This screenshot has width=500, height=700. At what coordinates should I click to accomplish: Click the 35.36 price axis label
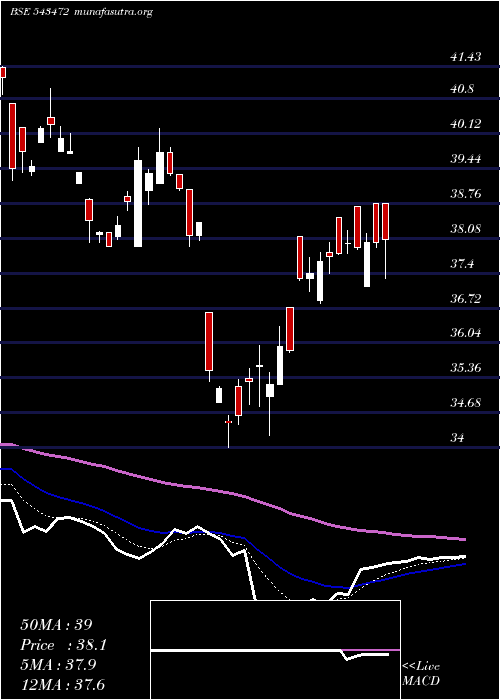(465, 368)
